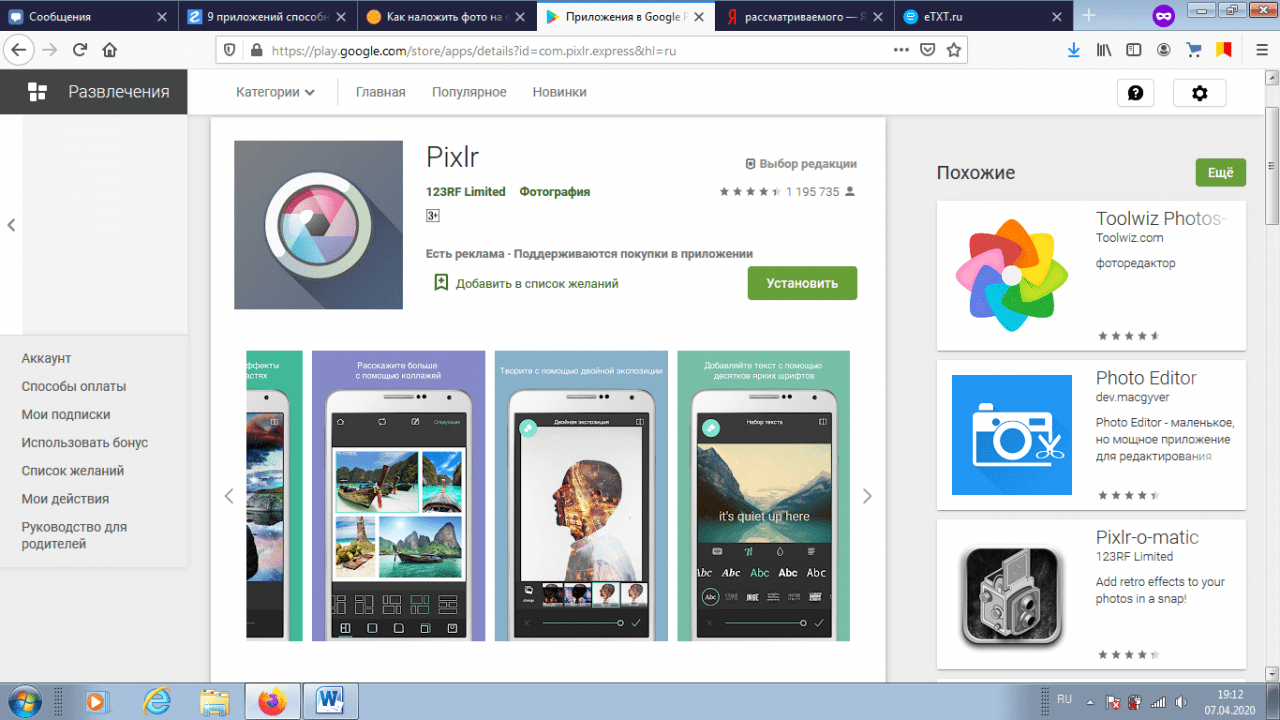Add Pixlr to wishlist link

[526, 283]
